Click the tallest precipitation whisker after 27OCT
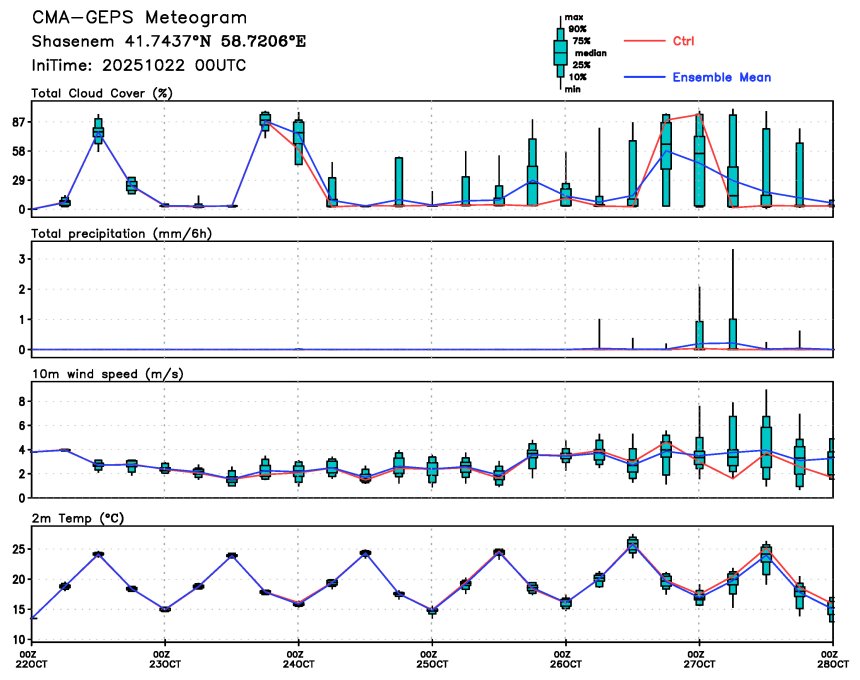 pos(733,299)
